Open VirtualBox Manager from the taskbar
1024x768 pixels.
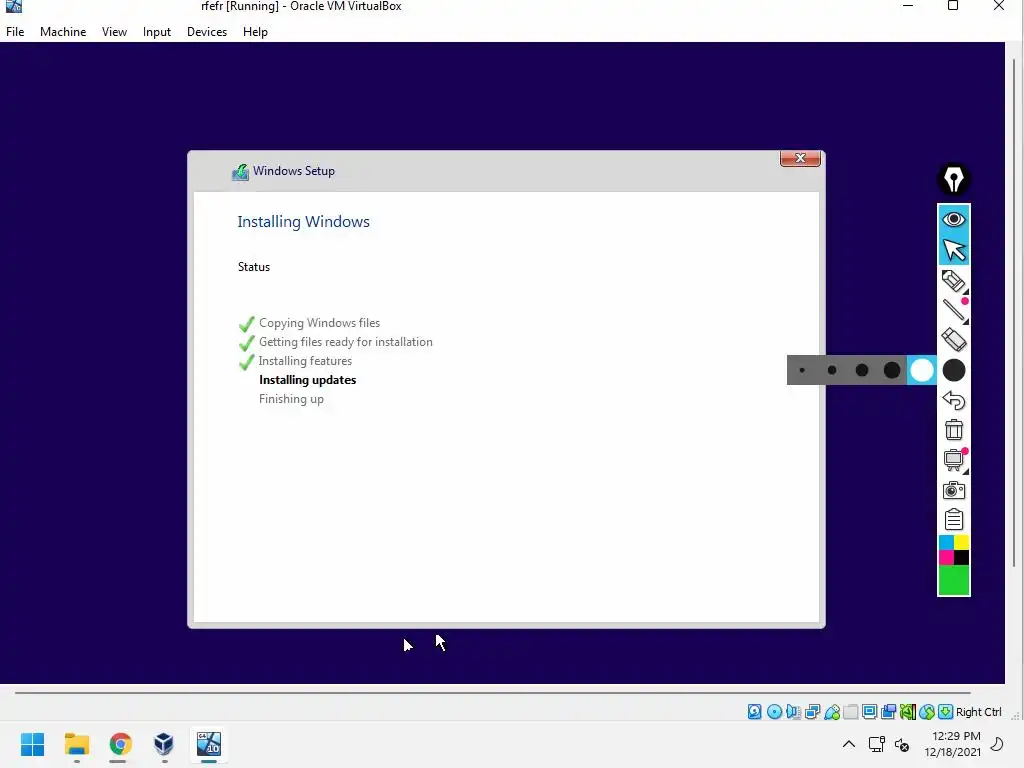coord(164,744)
